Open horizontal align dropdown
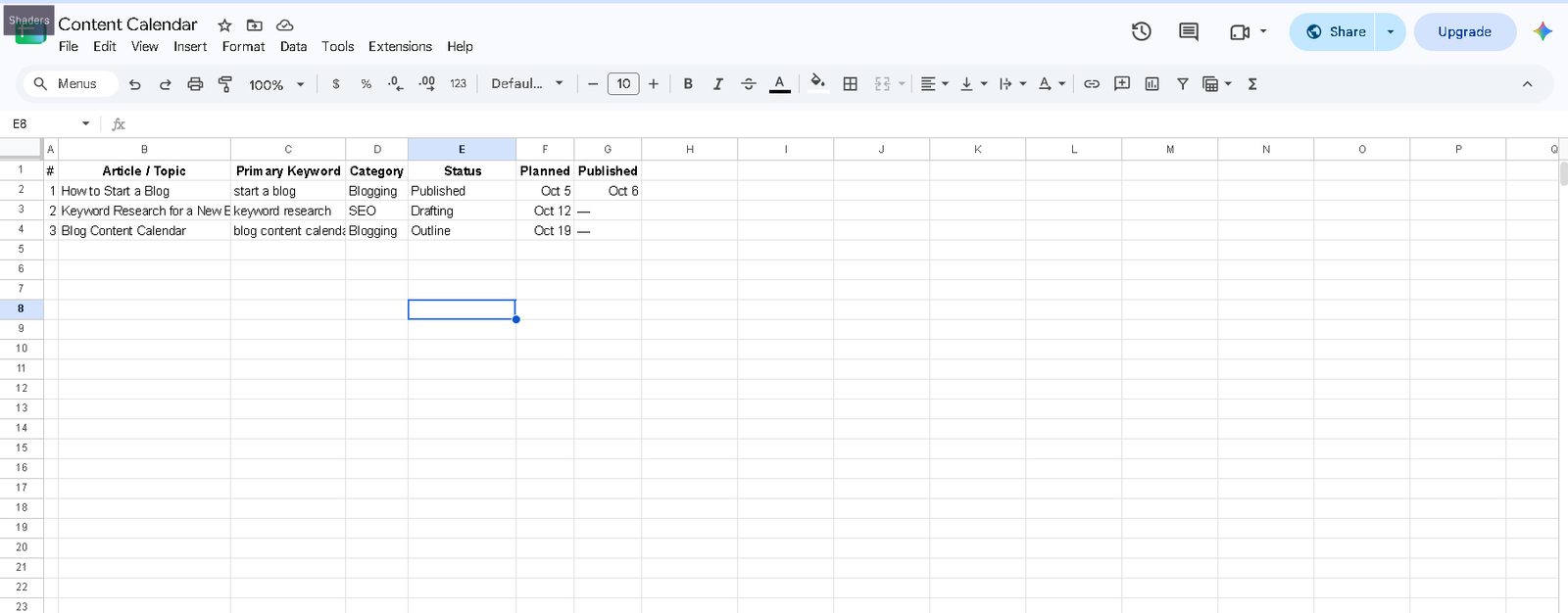 click(935, 84)
